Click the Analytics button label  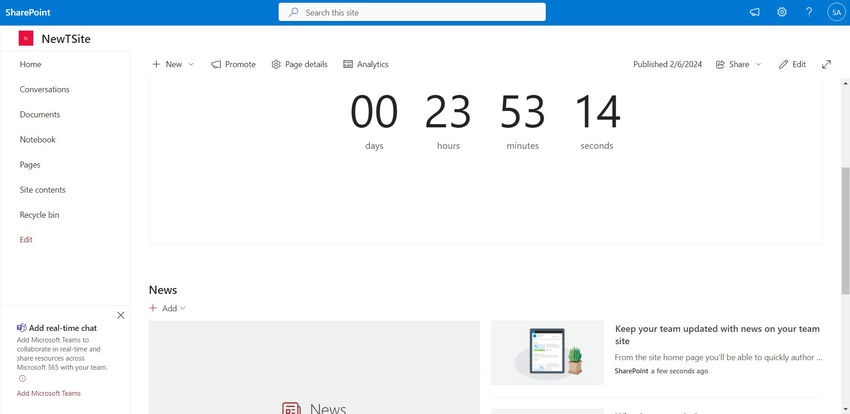tap(372, 64)
